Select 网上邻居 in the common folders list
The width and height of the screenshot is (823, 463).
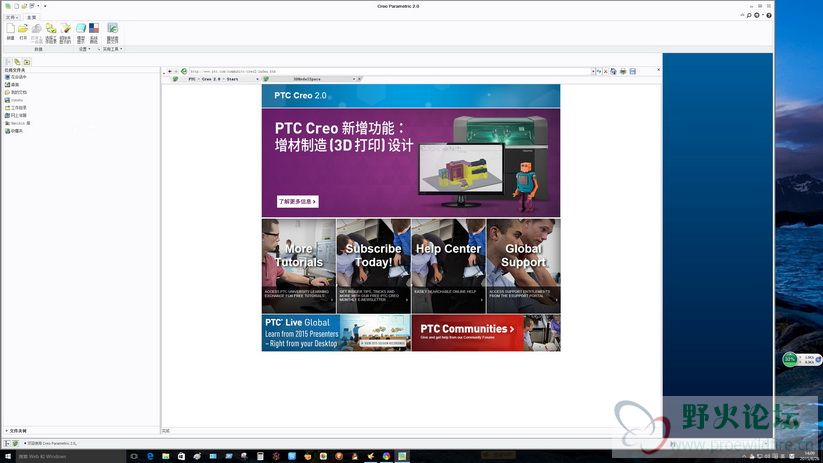(16, 115)
